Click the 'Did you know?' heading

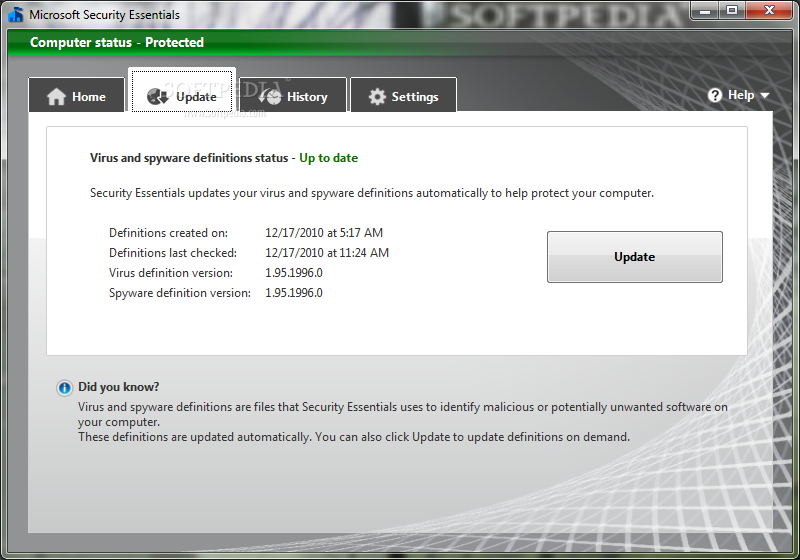[118, 387]
